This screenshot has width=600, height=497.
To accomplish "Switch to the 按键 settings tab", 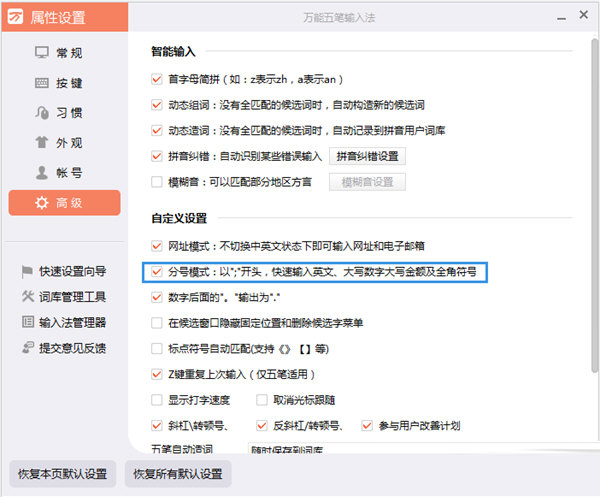I will click(64, 83).
